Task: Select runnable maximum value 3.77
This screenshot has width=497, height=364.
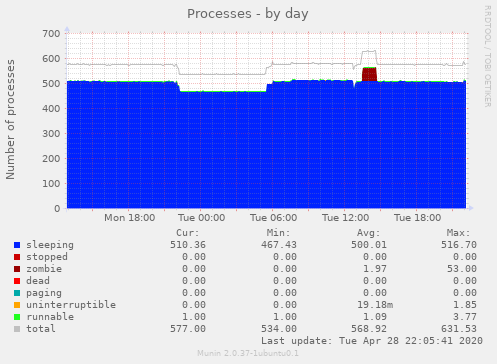Action: click(465, 317)
